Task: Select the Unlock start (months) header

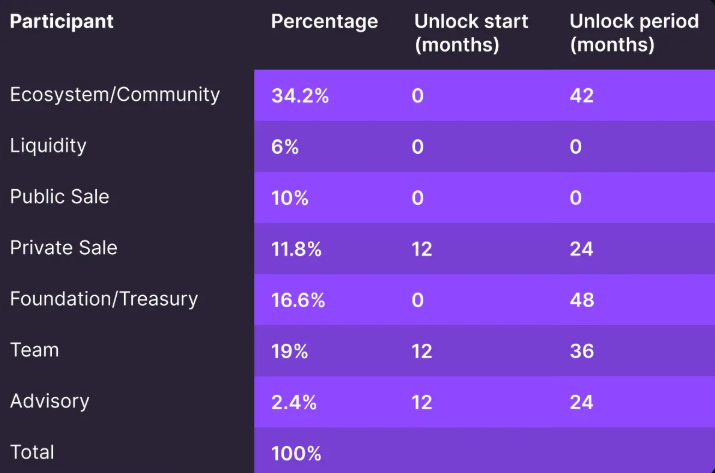Action: 471,33
